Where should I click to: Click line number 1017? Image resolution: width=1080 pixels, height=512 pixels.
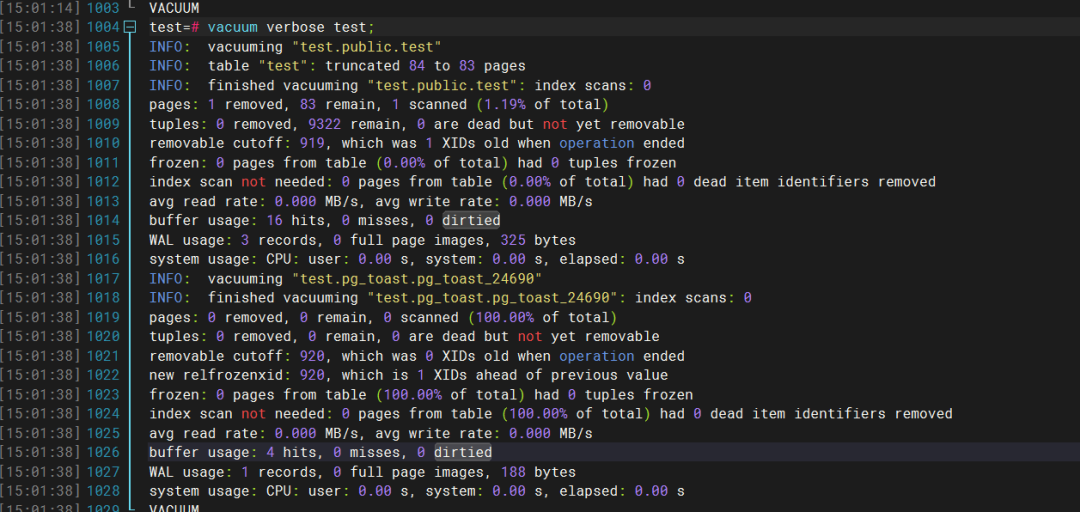tap(103, 279)
